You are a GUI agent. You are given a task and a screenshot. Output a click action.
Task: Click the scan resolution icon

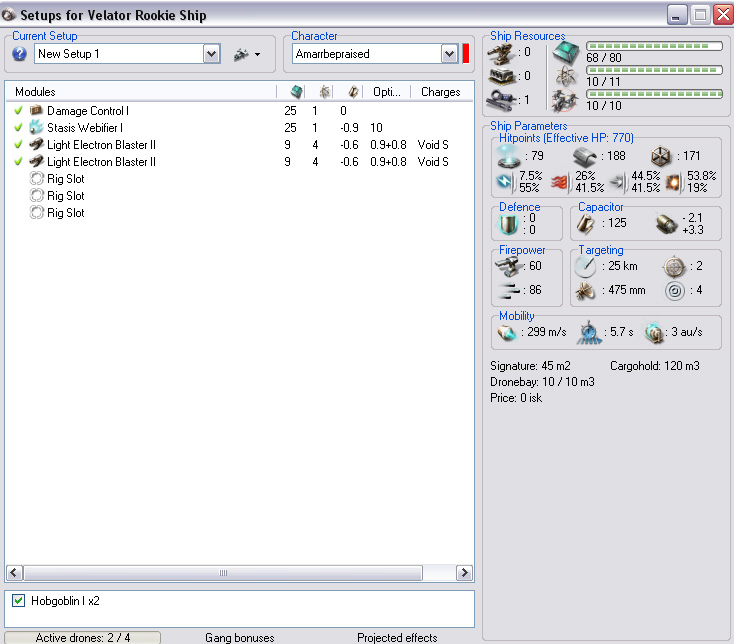pyautogui.click(x=585, y=291)
